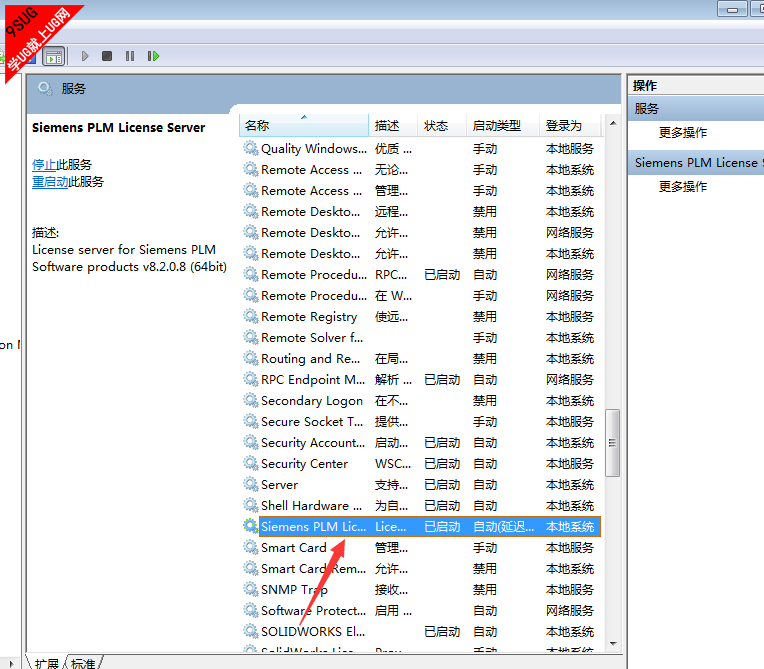Toggle the action pane toolbar icon
The image size is (764, 669).
[54, 57]
